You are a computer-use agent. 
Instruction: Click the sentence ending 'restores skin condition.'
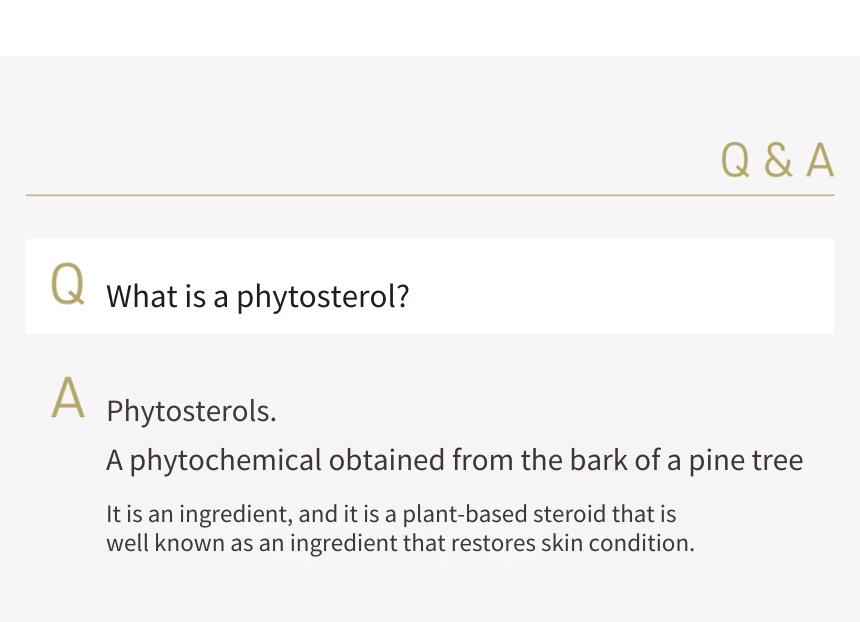pos(400,543)
